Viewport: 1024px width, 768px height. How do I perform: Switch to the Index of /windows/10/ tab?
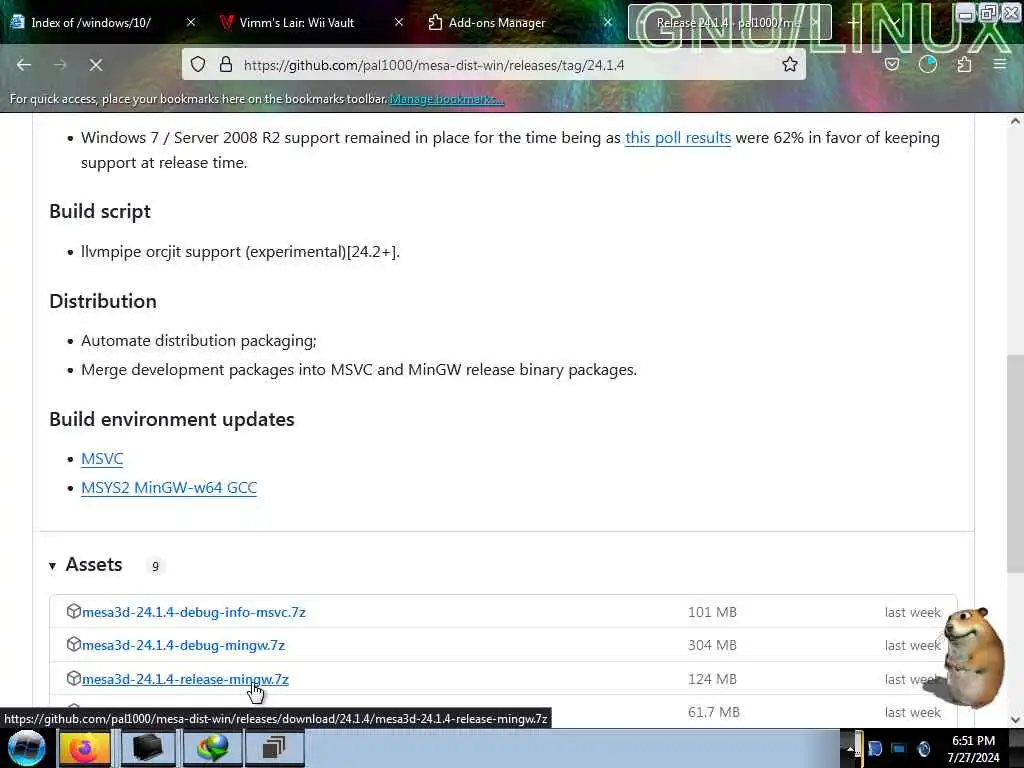pyautogui.click(x=91, y=22)
